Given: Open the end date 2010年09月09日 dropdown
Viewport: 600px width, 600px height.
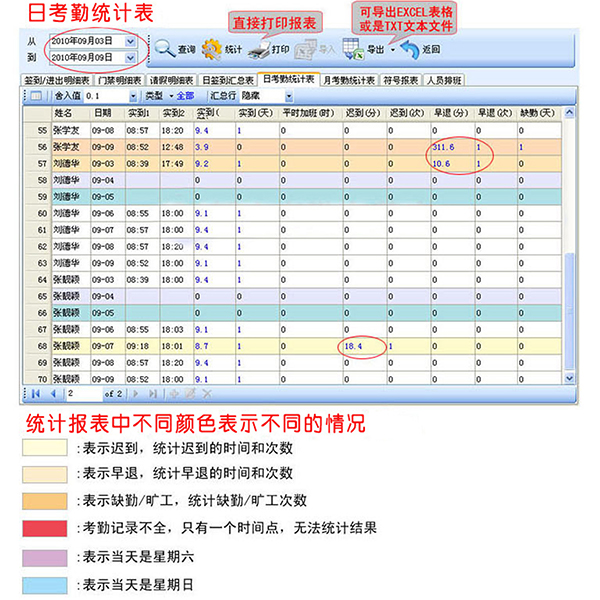Looking at the screenshot, I should (130, 58).
